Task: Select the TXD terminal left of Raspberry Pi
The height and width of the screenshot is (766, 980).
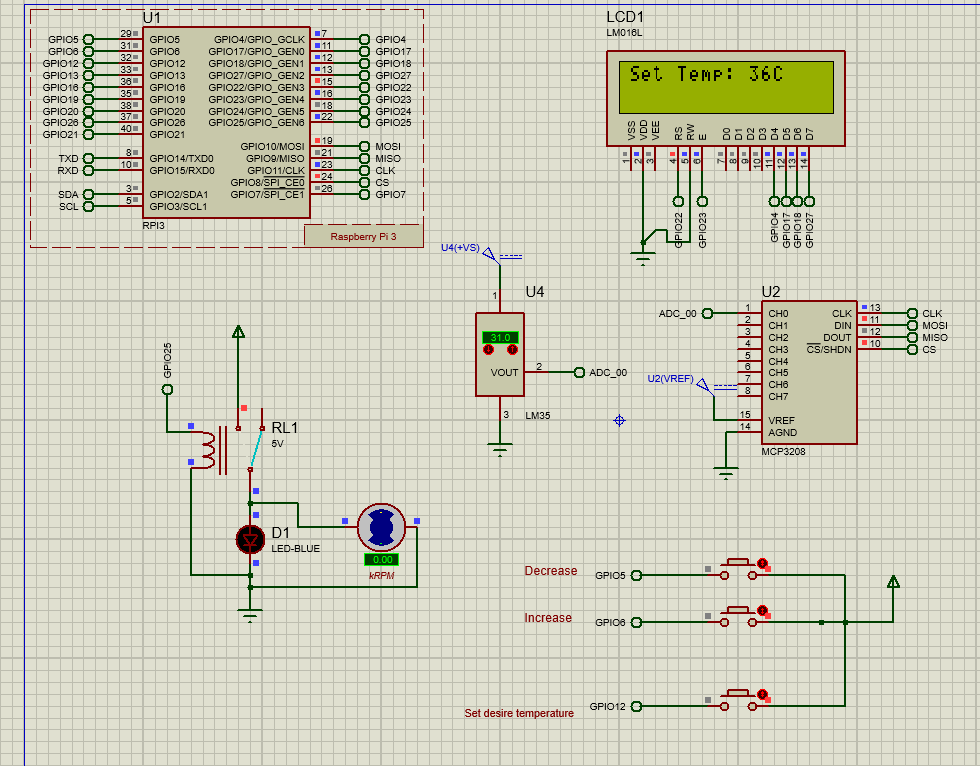Action: (88, 159)
